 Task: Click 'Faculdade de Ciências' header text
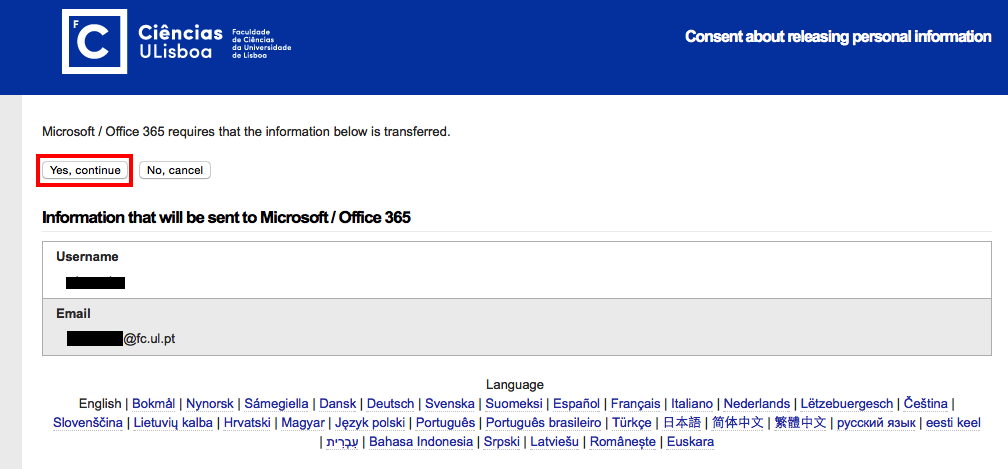point(262,44)
